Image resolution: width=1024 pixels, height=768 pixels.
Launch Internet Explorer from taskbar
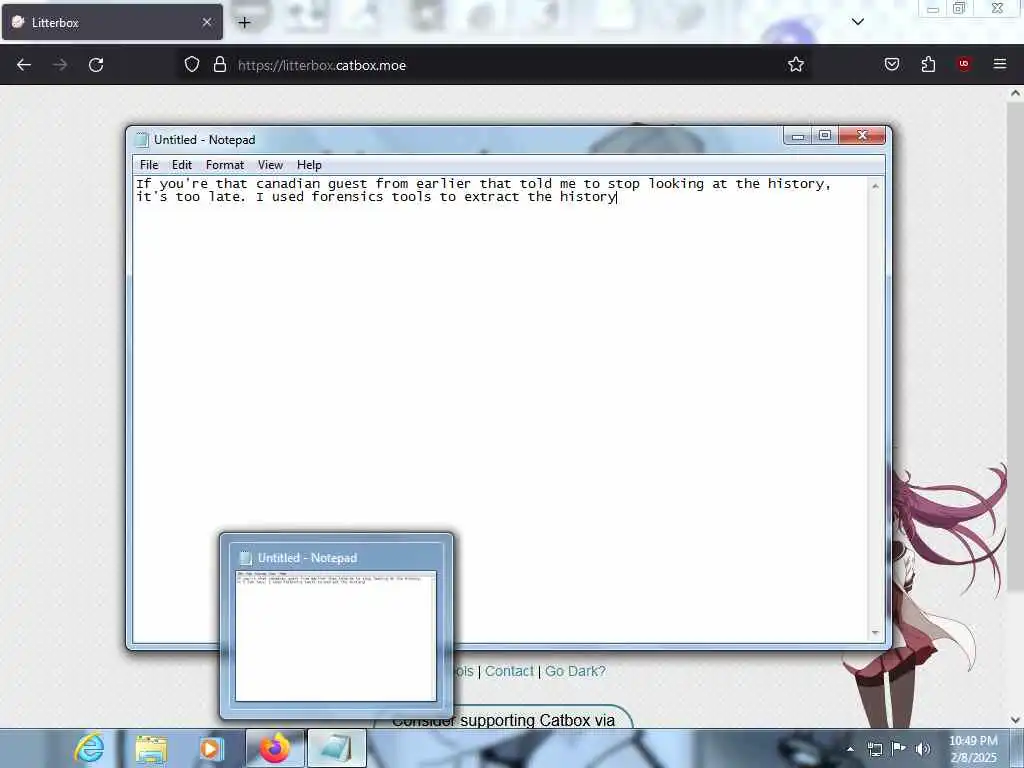89,748
